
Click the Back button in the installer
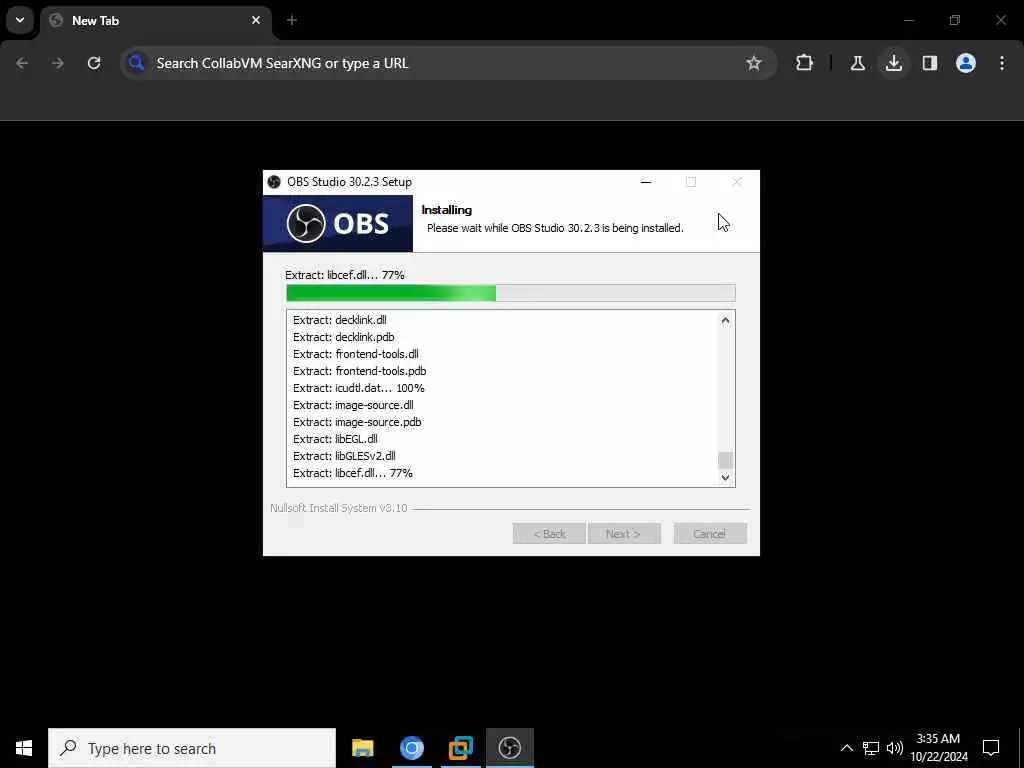click(x=549, y=534)
